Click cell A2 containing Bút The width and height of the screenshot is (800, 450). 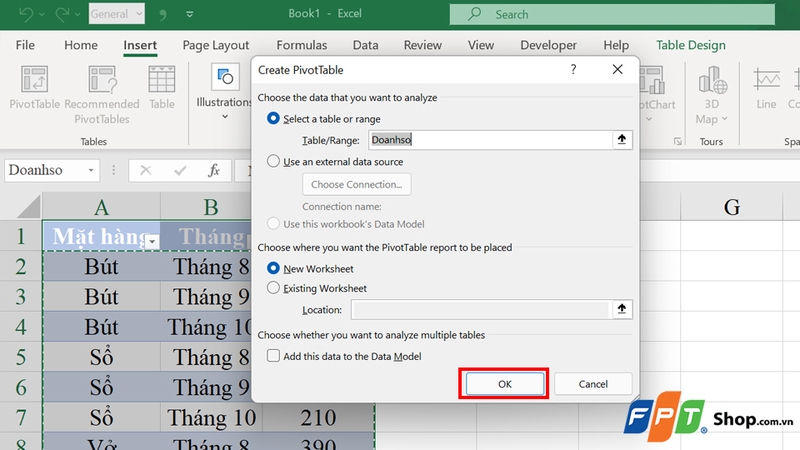(102, 266)
